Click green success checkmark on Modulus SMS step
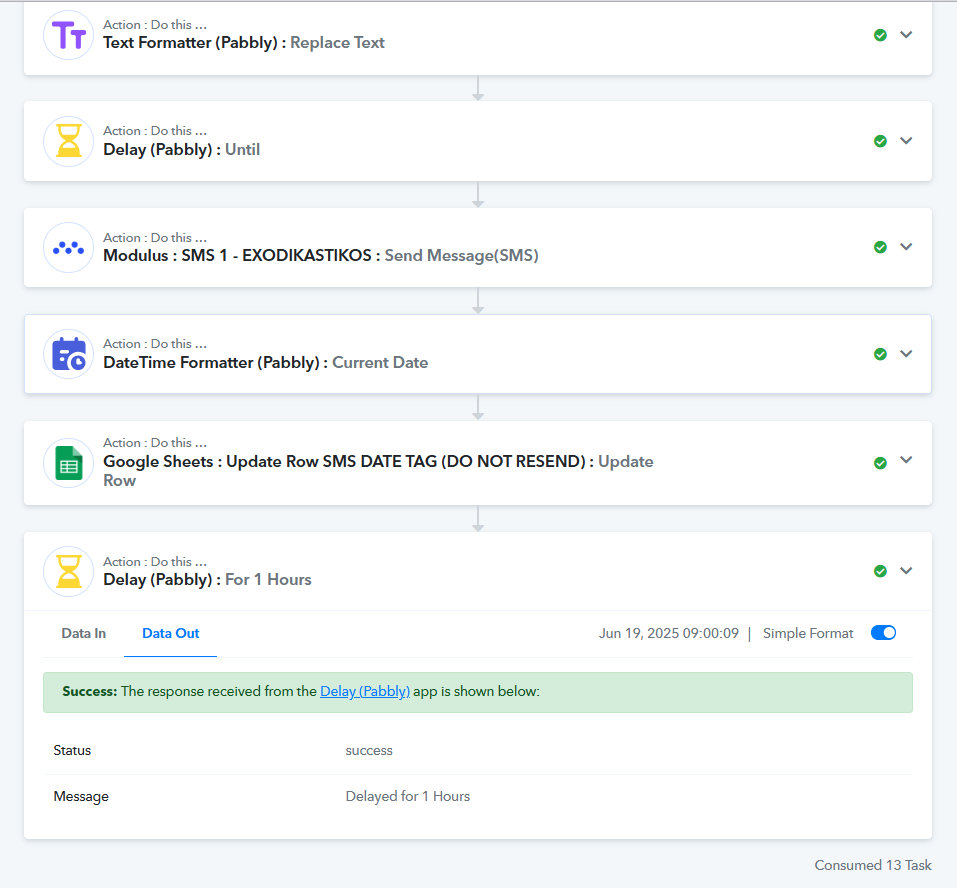Screen dimensions: 957x888 coord(880,247)
